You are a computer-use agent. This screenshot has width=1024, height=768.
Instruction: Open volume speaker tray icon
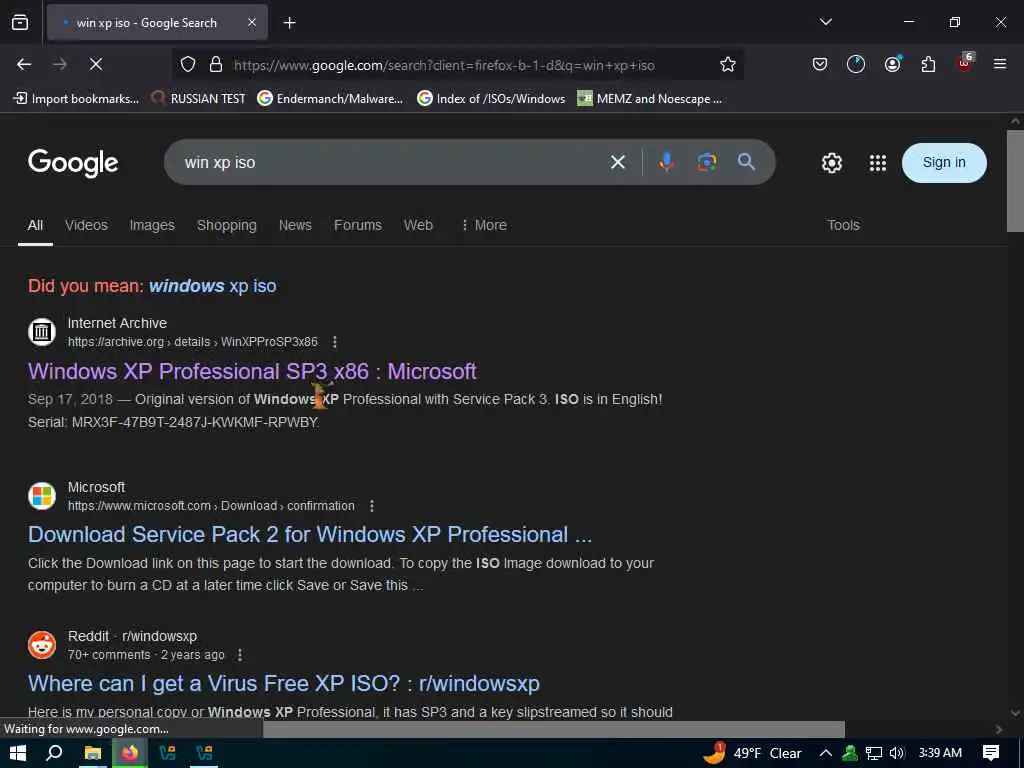897,753
